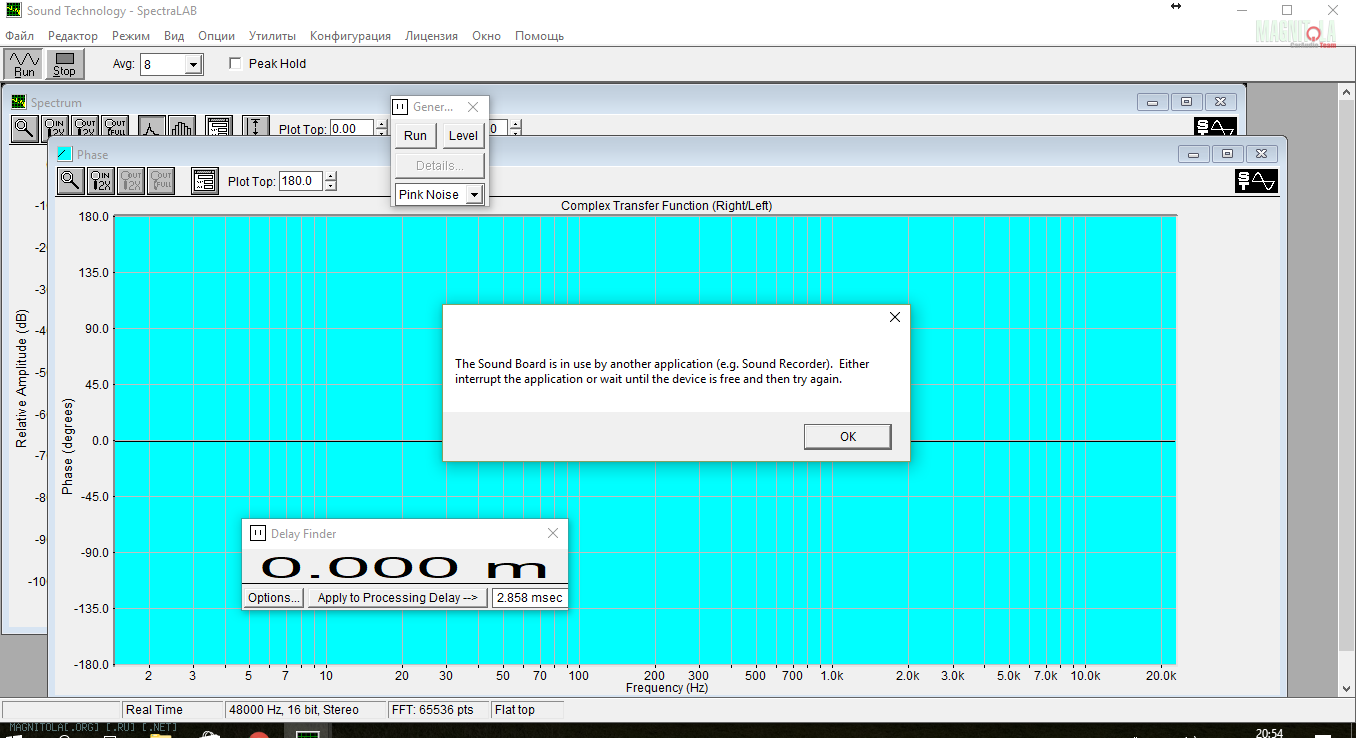Adjust Spectrum spinner right of Generator window
This screenshot has height=738, width=1356.
click(516, 128)
